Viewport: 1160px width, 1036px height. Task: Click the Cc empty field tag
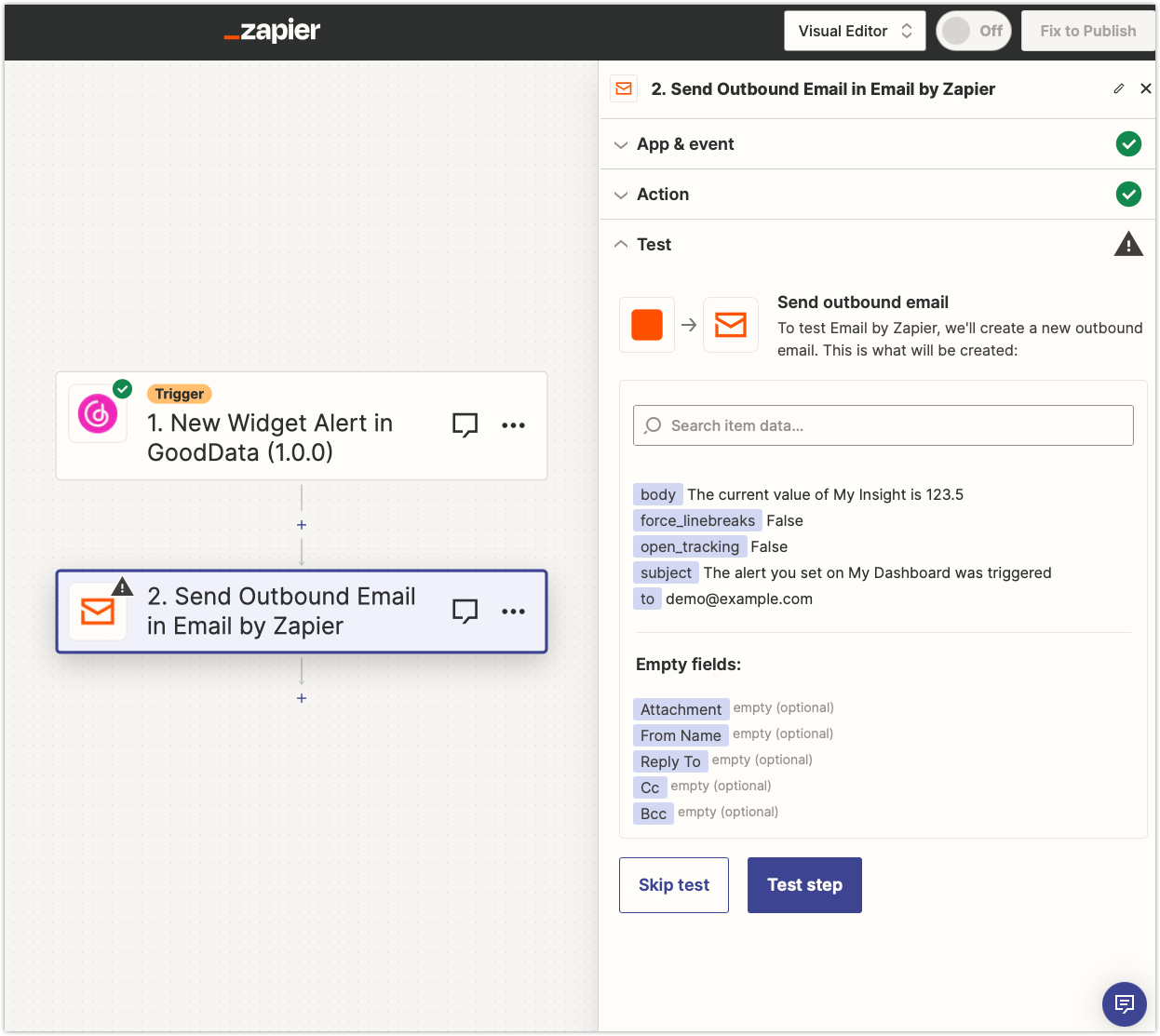click(650, 787)
